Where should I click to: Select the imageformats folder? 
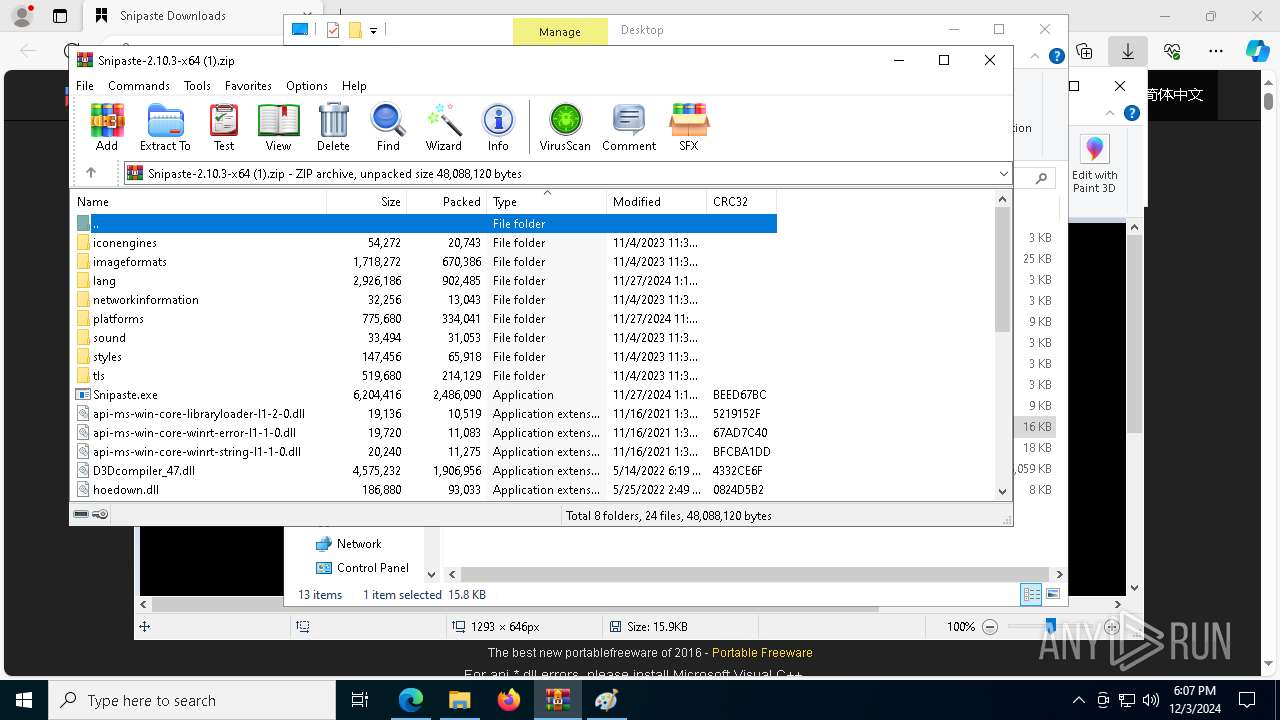[425, 262]
